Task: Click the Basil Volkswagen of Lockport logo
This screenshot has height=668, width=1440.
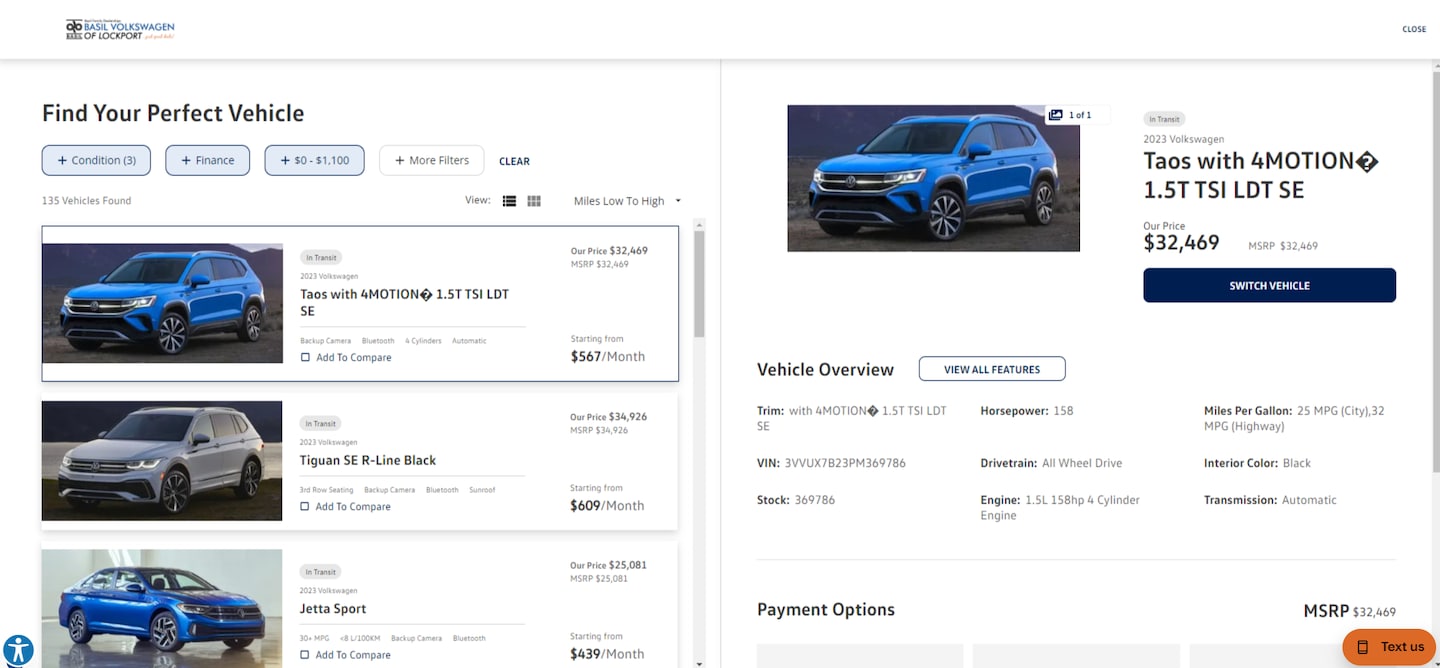Action: (120, 30)
